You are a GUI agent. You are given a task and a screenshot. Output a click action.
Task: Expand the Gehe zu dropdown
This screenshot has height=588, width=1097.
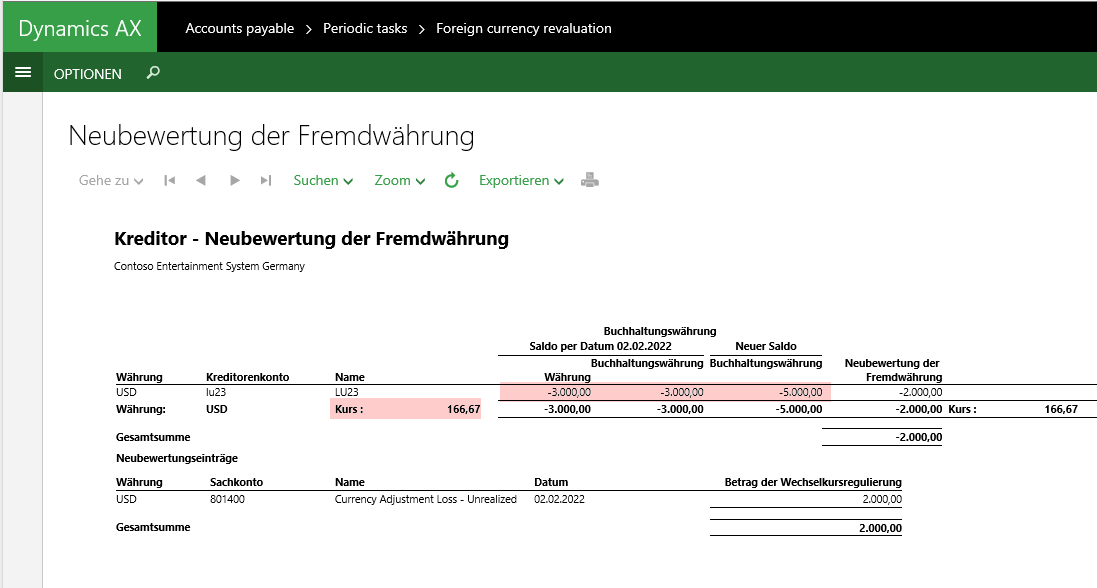(x=111, y=181)
